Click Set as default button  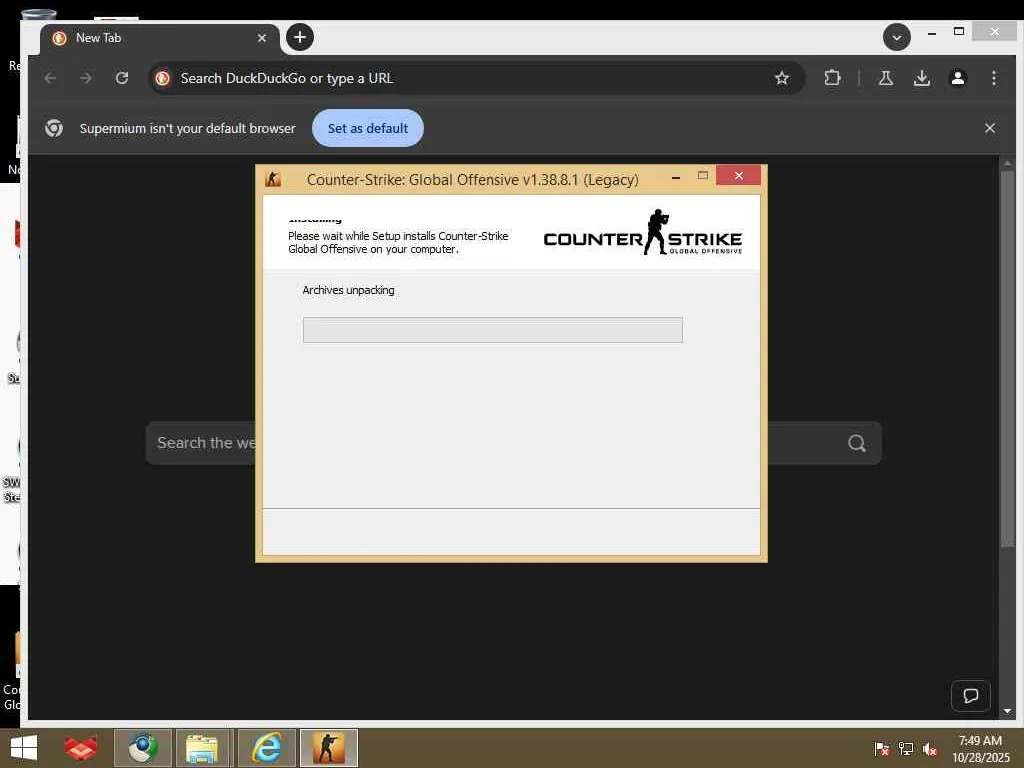368,128
